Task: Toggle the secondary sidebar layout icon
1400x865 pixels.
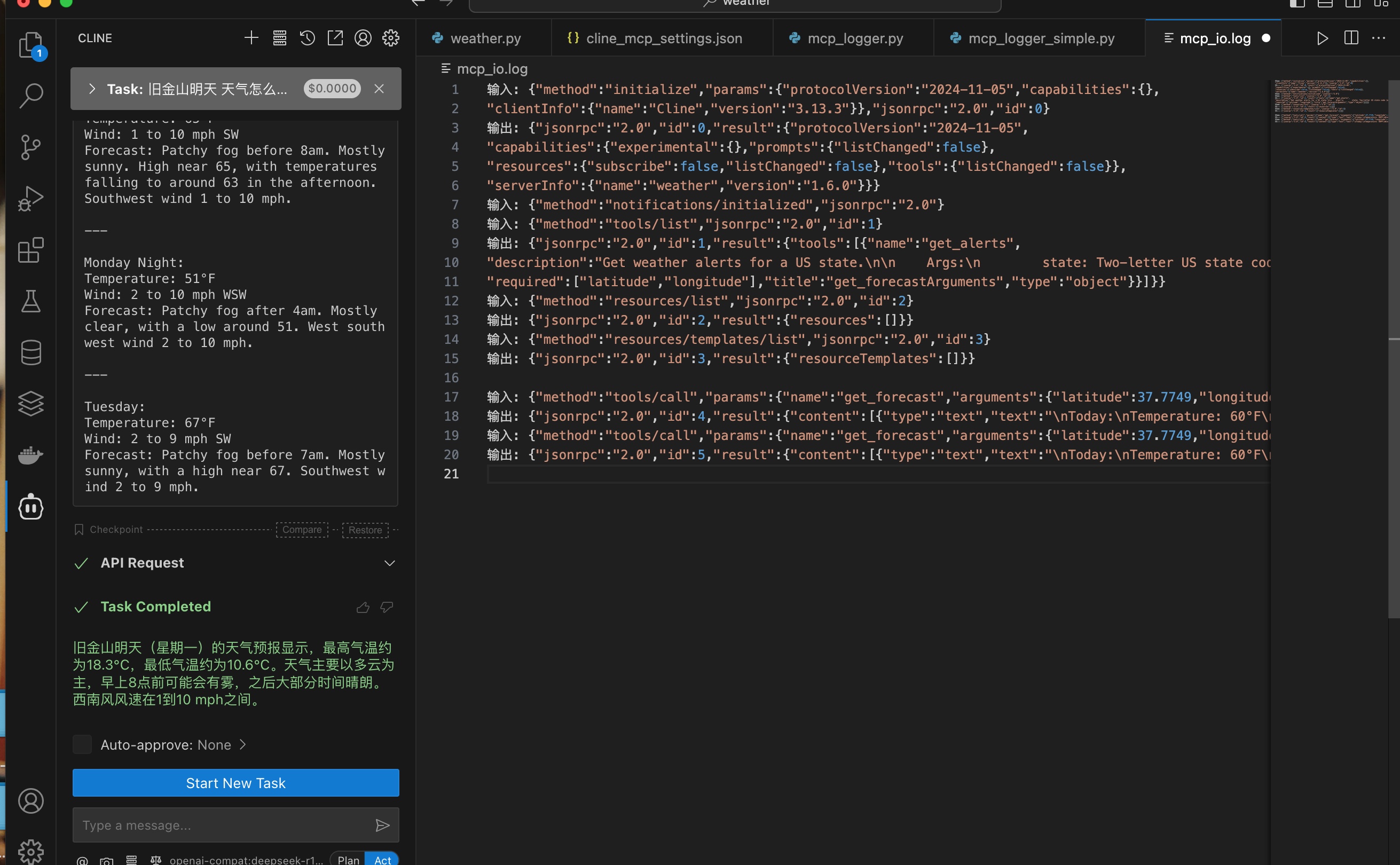Action: tap(1353, 3)
